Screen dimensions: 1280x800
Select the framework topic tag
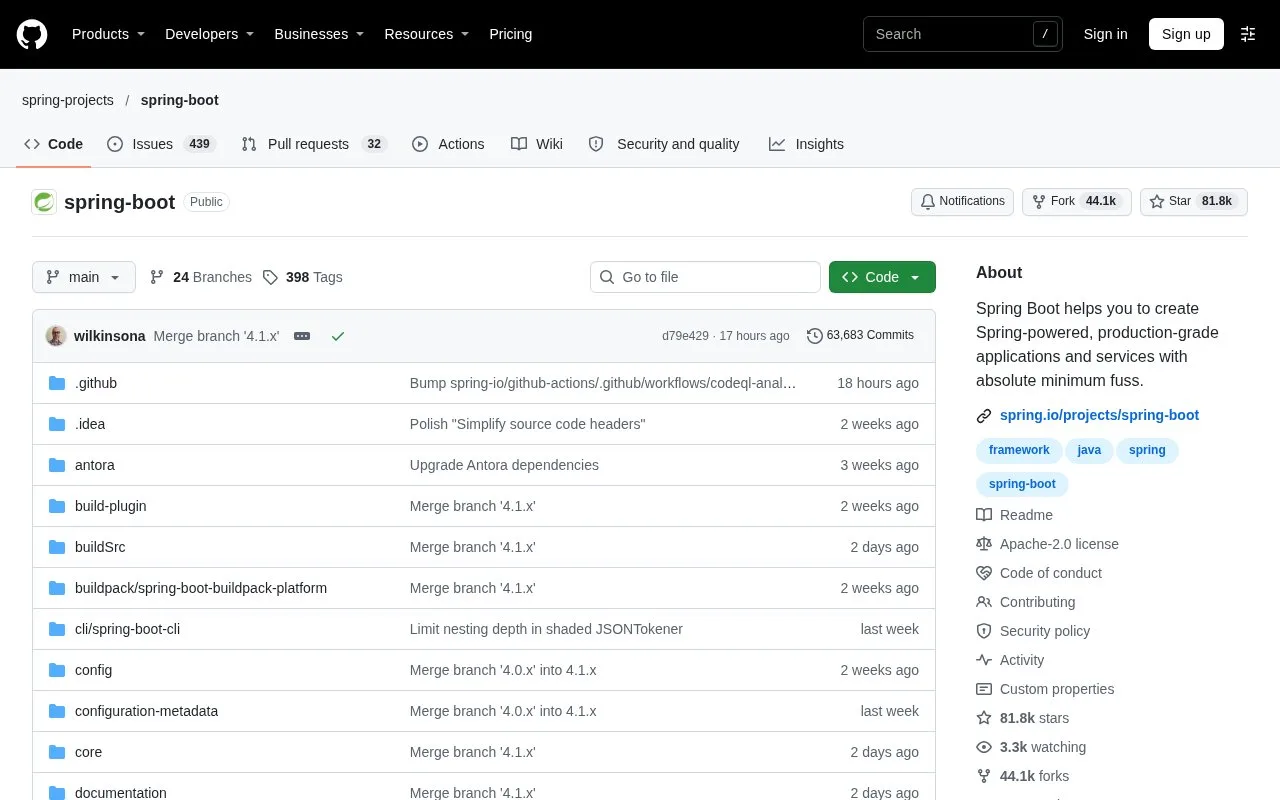pos(1019,450)
